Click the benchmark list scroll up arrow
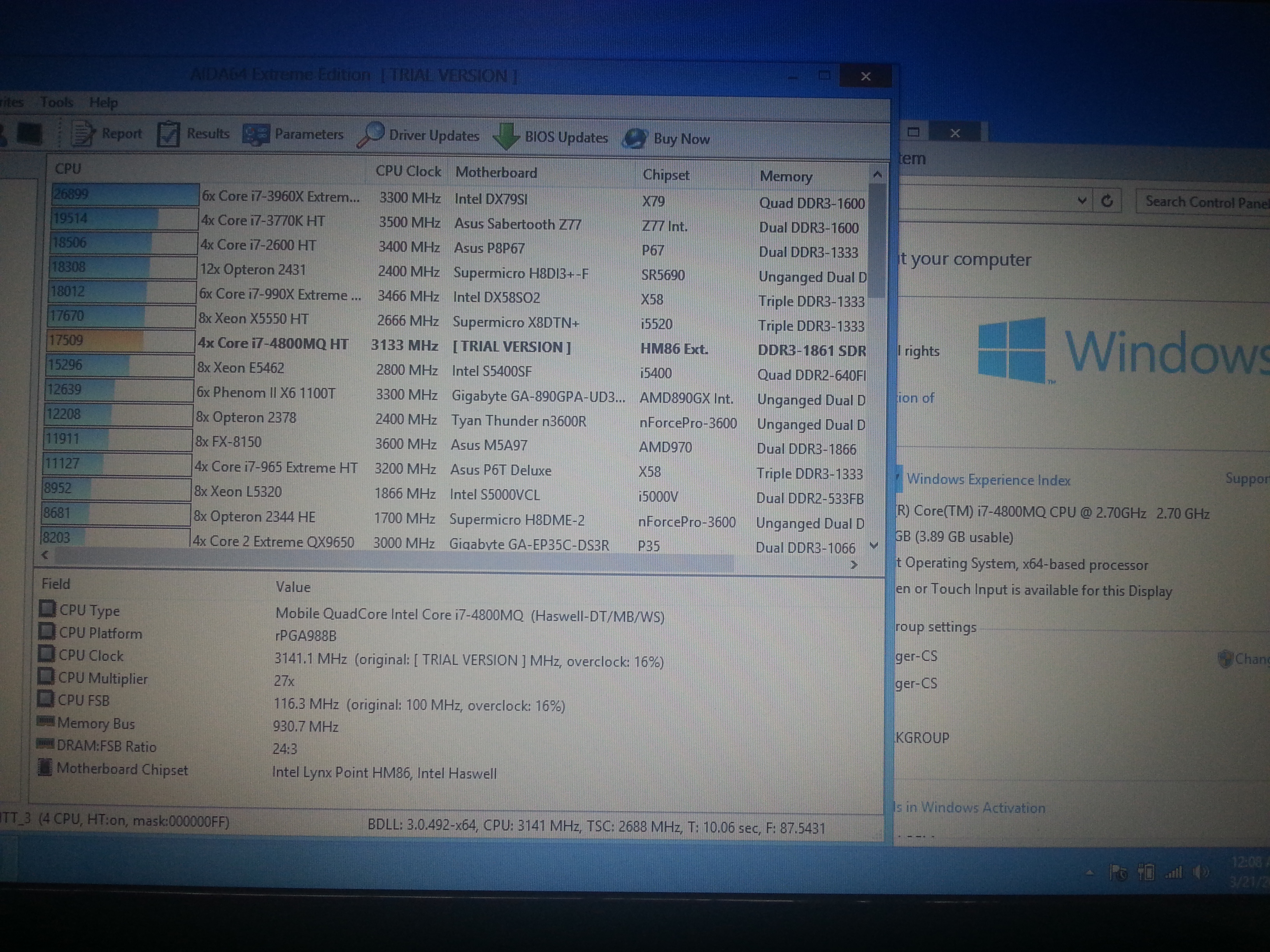The width and height of the screenshot is (1270, 952). coord(877,175)
